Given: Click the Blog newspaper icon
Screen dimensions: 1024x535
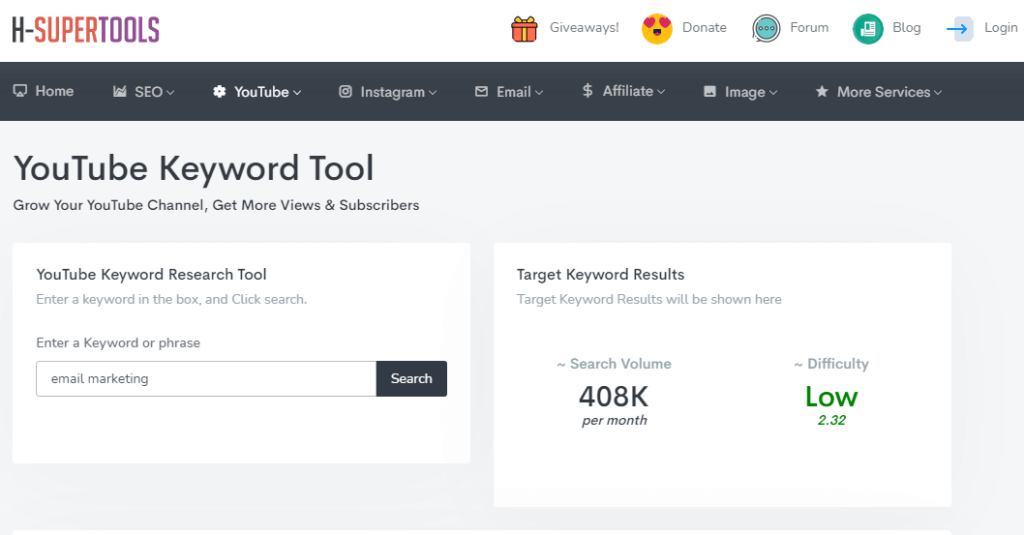Looking at the screenshot, I should point(867,29).
